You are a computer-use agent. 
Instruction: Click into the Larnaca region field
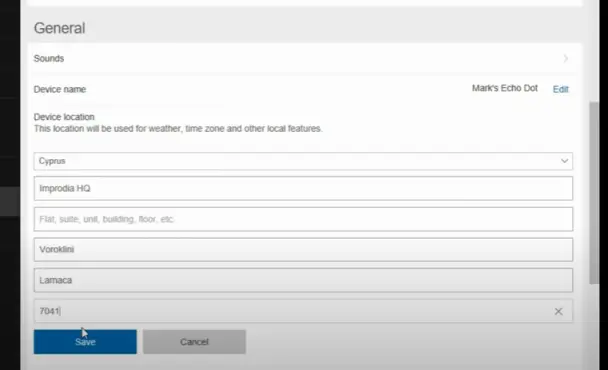(x=303, y=280)
